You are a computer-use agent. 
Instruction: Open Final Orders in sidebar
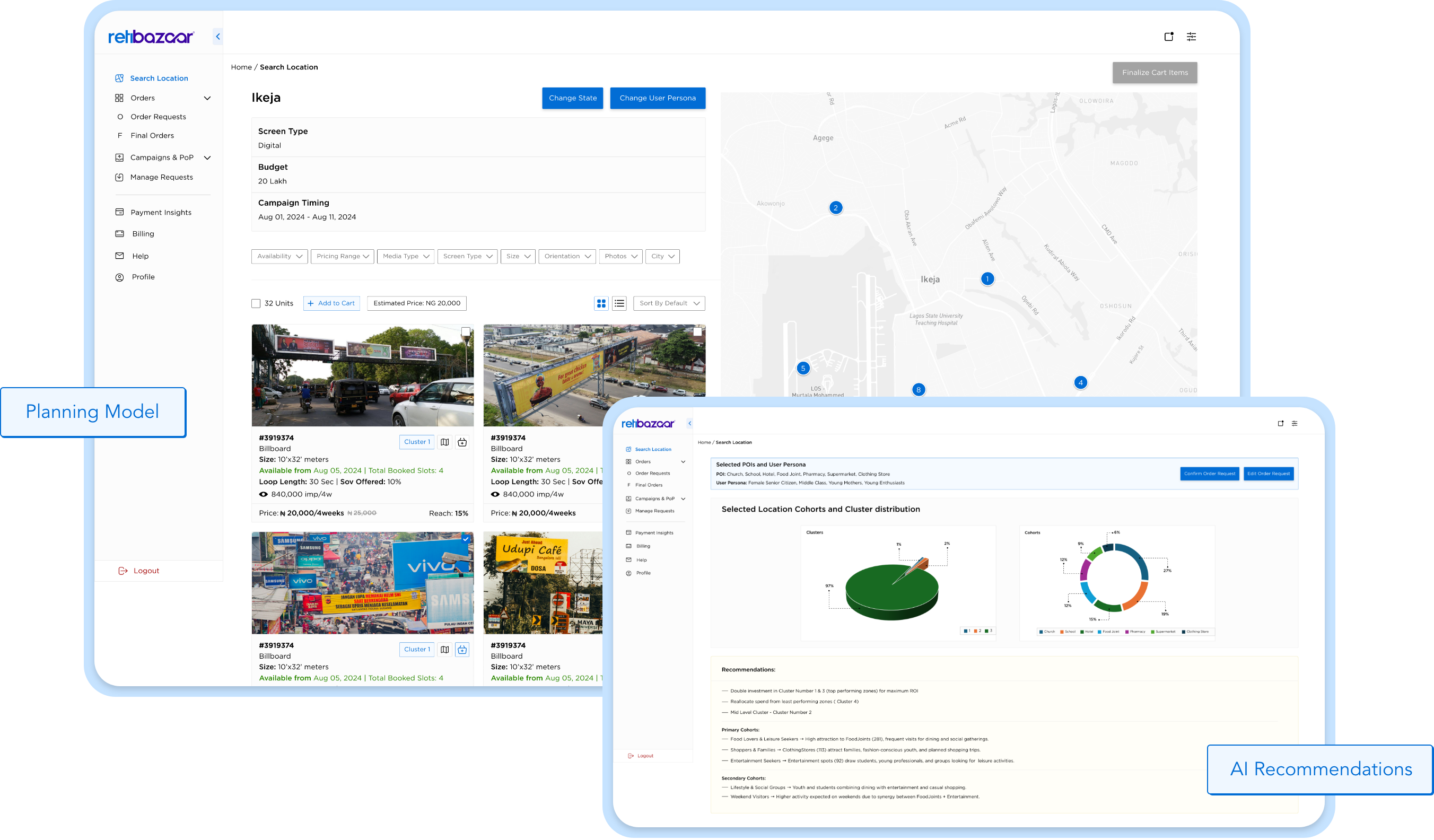152,135
